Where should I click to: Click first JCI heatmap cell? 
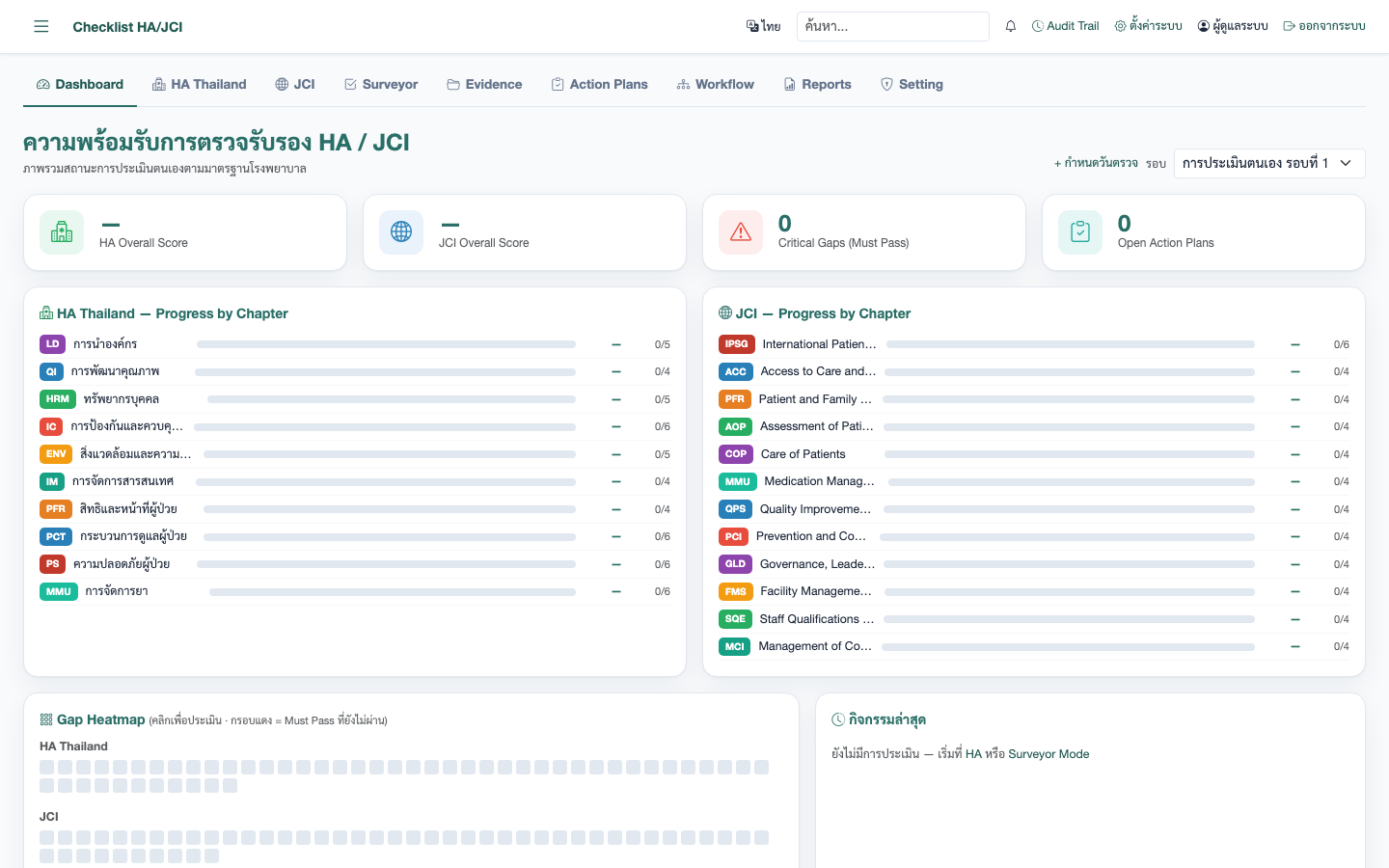click(x=46, y=838)
